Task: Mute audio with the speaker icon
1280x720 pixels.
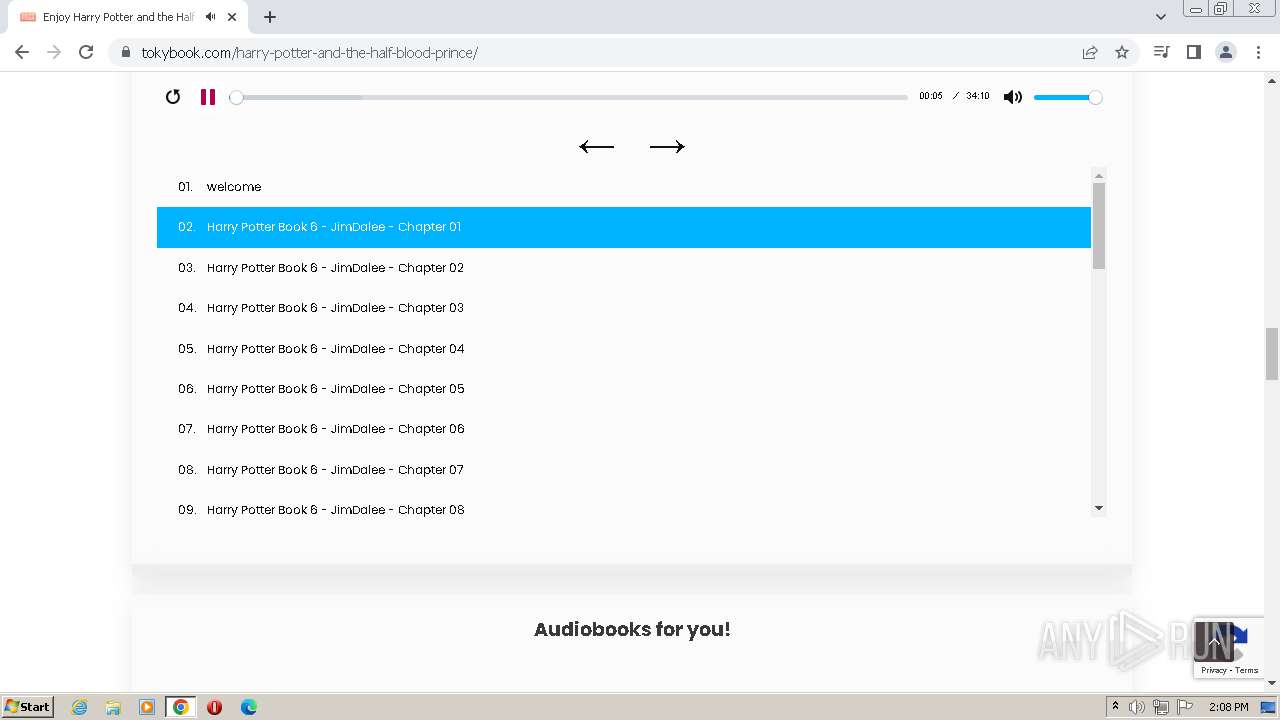Action: (x=1013, y=97)
